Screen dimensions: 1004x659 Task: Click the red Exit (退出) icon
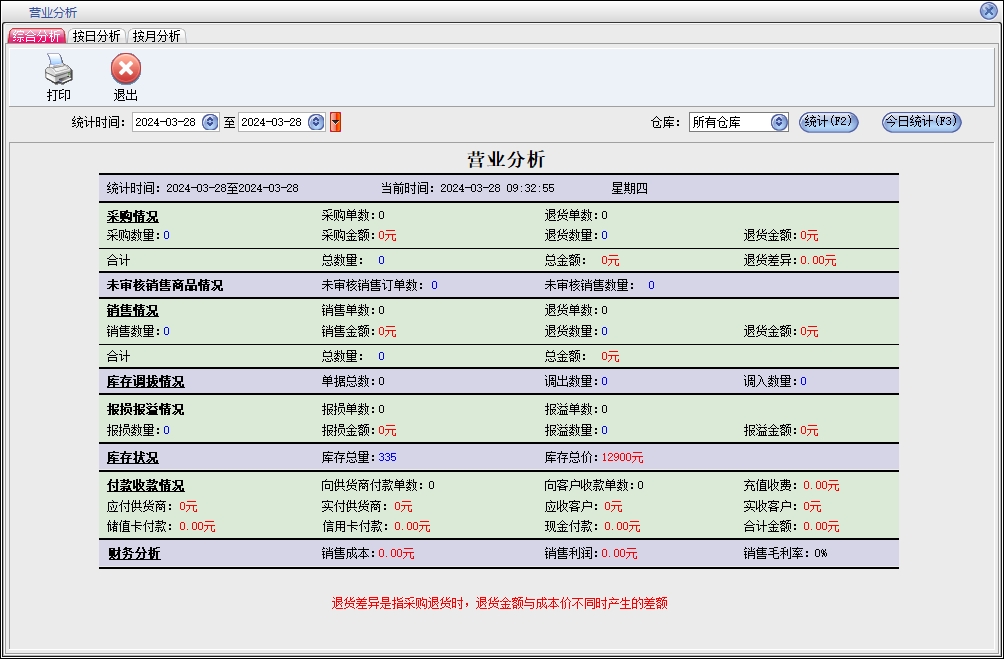tap(125, 70)
